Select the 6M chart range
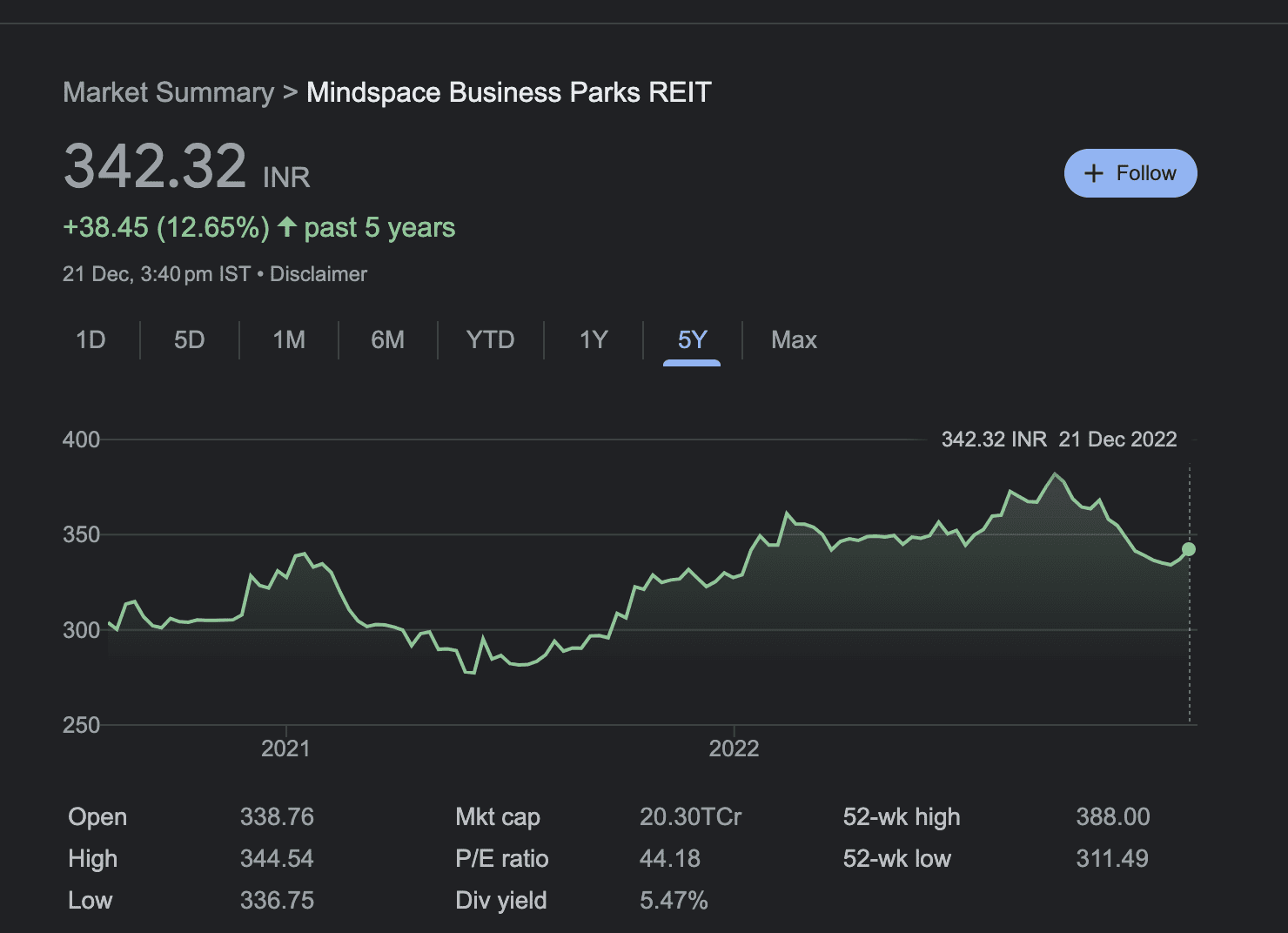This screenshot has width=1288, height=933. [x=388, y=339]
